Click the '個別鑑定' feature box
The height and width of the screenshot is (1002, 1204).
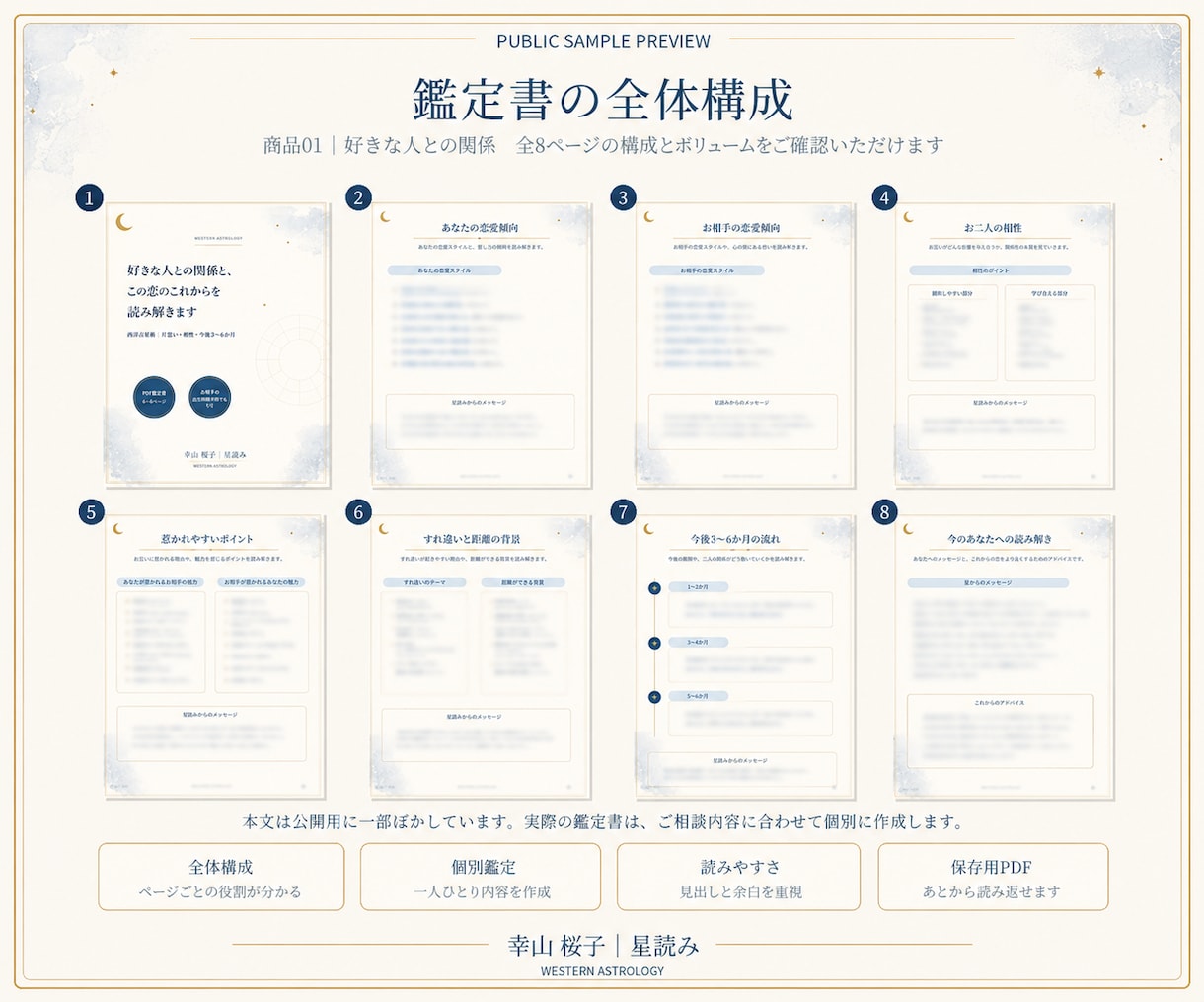[x=481, y=877]
